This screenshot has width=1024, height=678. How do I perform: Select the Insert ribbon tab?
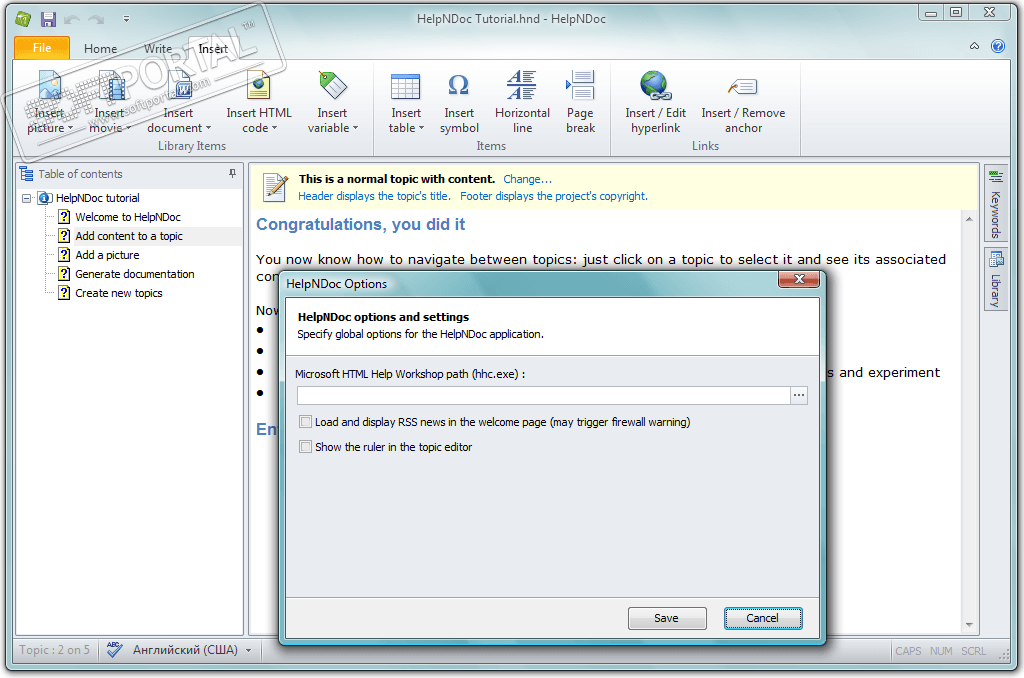[213, 48]
